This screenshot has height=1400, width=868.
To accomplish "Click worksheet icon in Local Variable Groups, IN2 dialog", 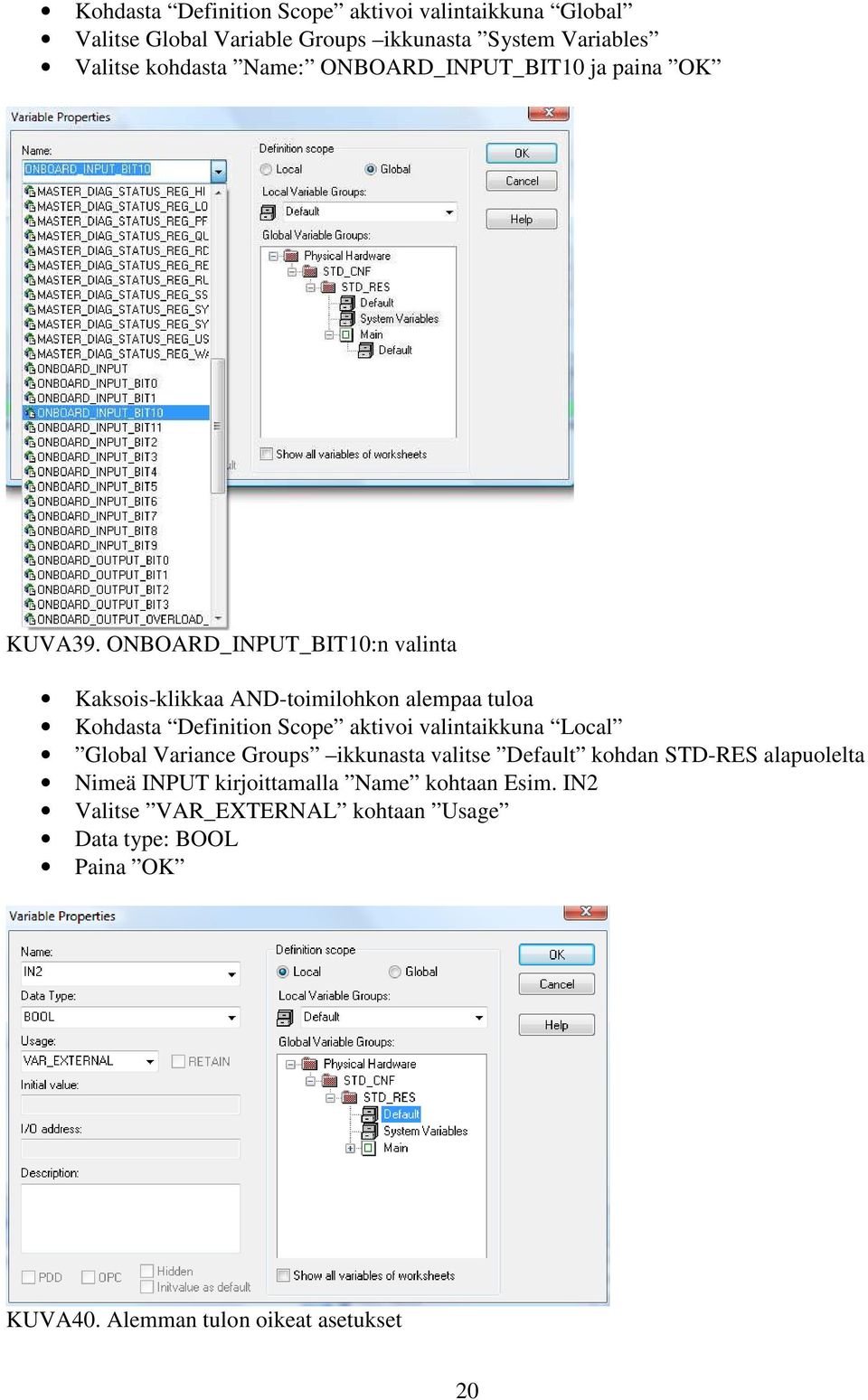I will pyautogui.click(x=285, y=1018).
